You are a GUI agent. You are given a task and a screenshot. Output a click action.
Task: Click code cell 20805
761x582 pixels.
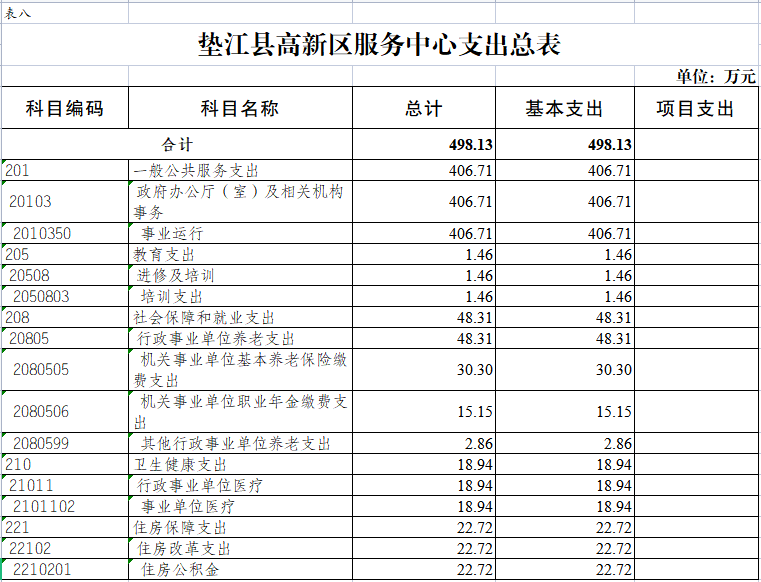click(x=65, y=338)
